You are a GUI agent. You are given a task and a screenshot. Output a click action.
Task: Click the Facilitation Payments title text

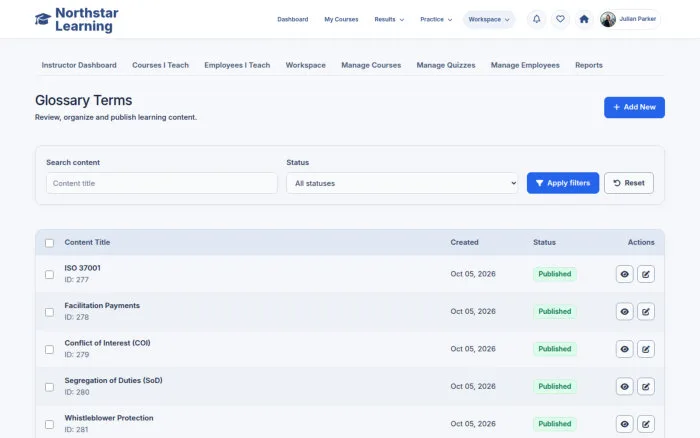click(x=102, y=305)
